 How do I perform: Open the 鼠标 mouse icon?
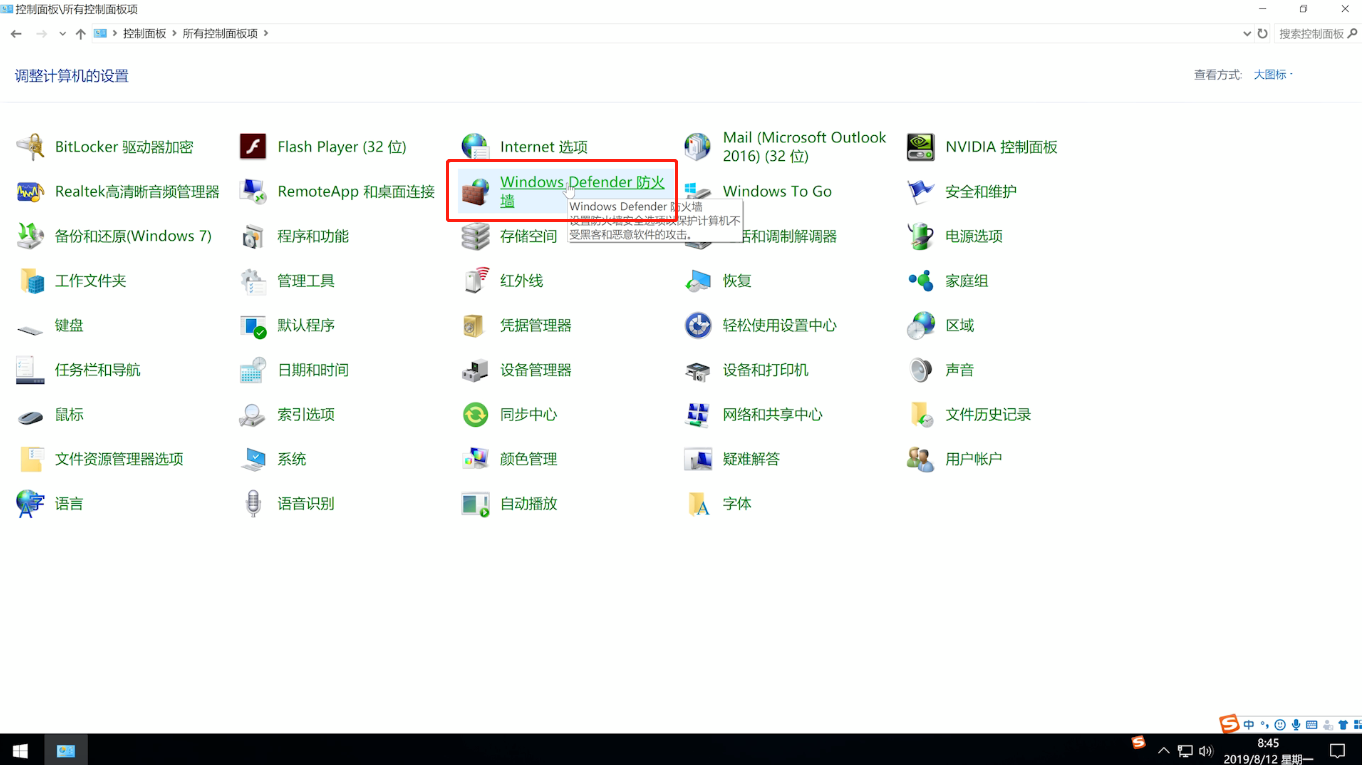click(31, 415)
